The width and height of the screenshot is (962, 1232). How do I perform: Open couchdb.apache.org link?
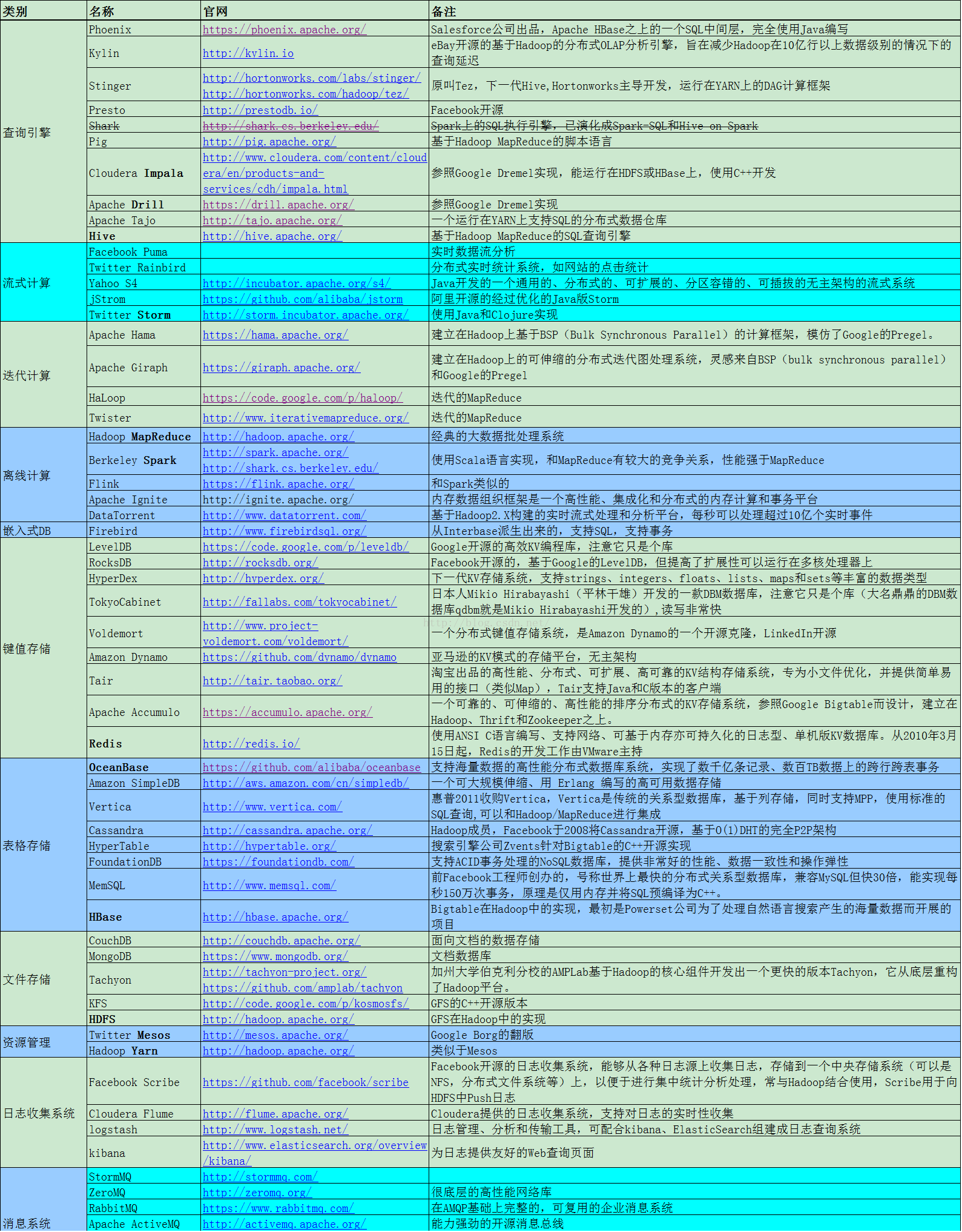click(282, 940)
